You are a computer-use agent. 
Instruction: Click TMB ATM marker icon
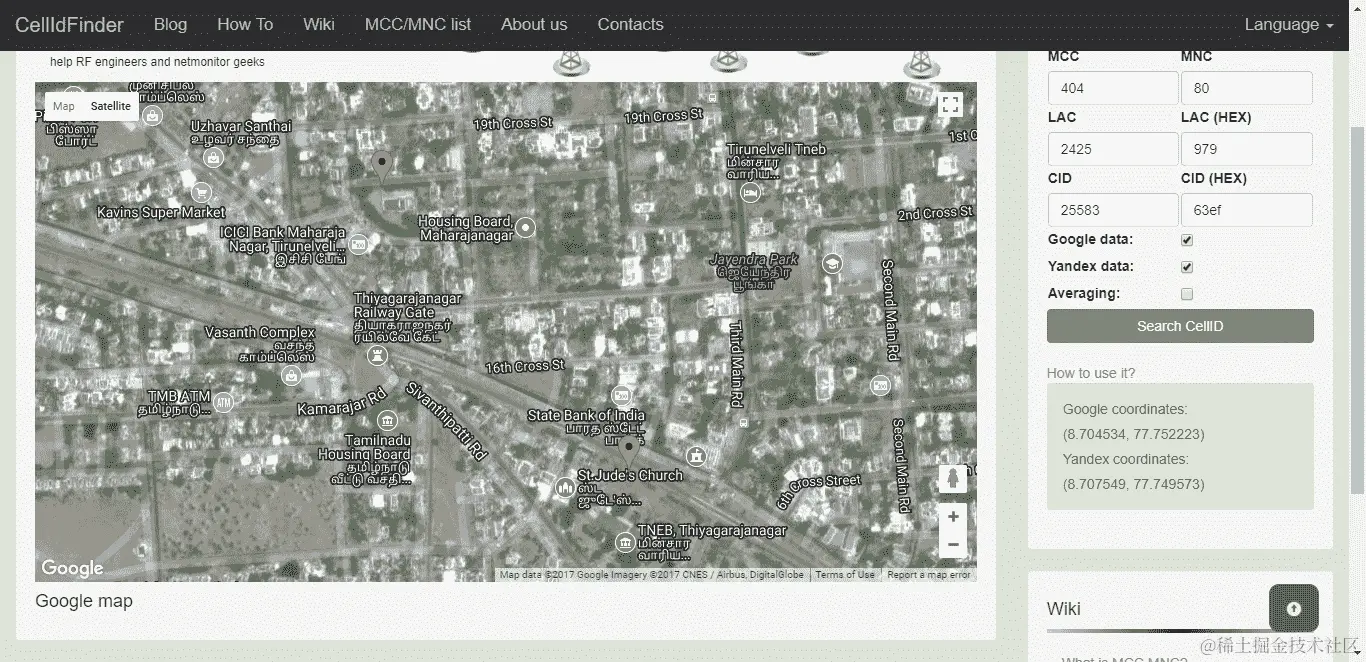[x=223, y=403]
